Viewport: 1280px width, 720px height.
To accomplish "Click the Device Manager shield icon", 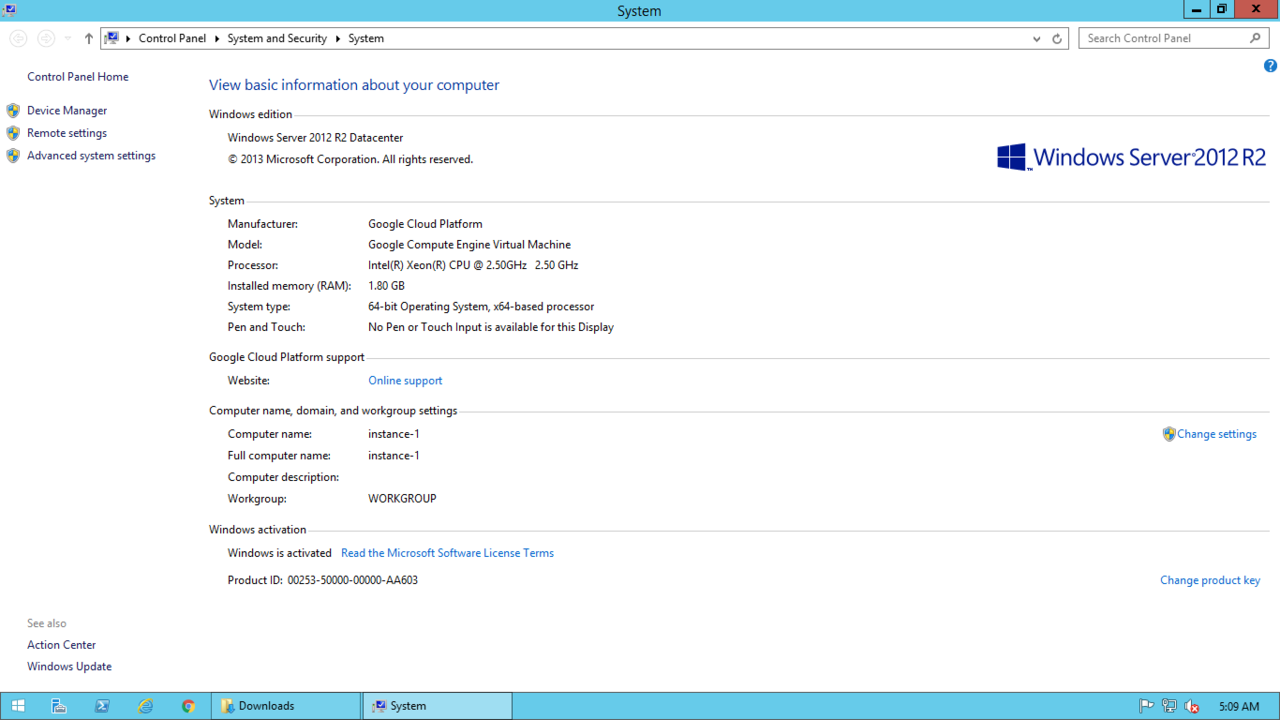I will [13, 111].
